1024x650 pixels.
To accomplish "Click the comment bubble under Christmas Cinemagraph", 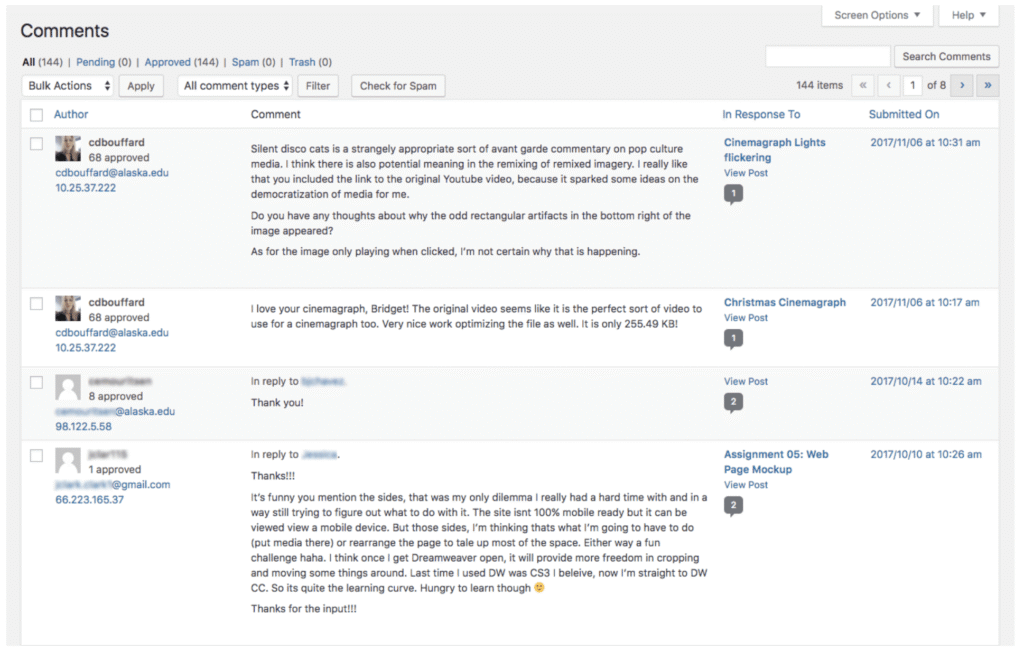I will [x=734, y=338].
